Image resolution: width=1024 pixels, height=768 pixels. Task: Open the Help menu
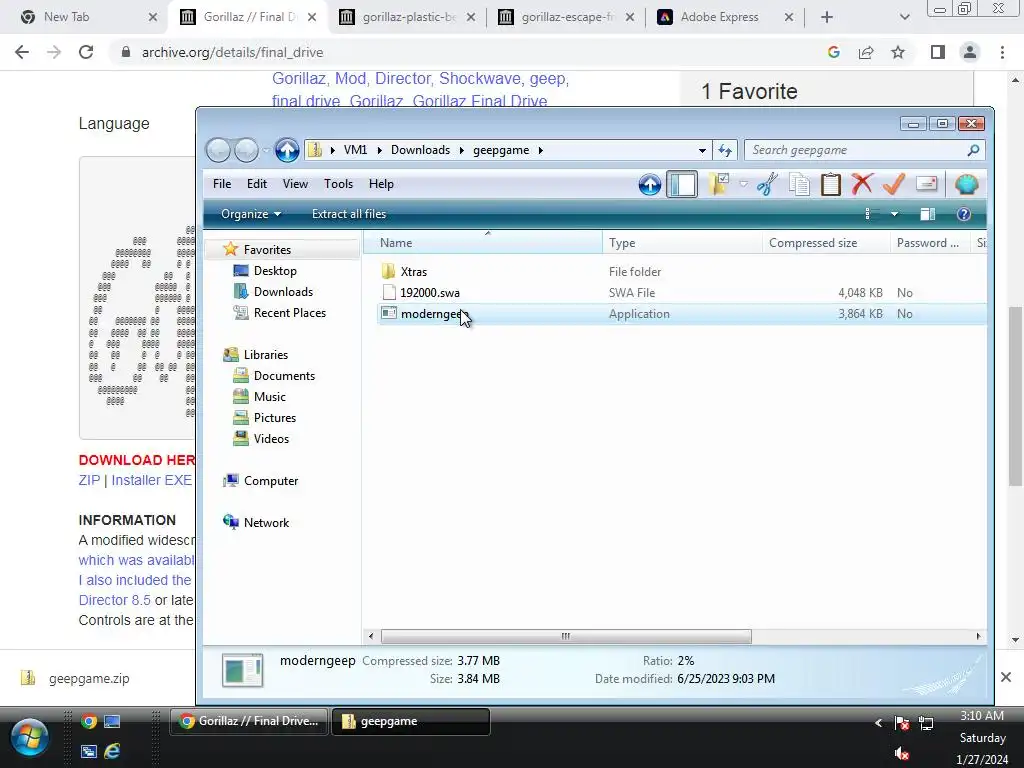(381, 184)
